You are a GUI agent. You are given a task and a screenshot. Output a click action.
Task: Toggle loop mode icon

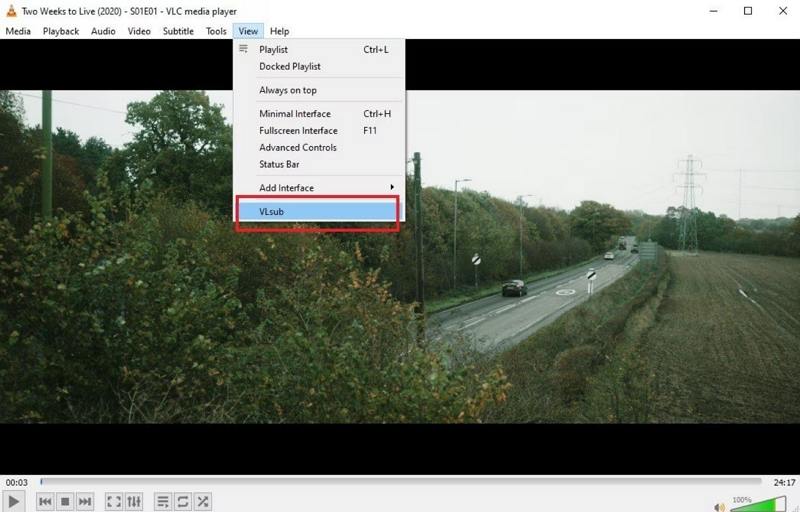click(x=182, y=502)
